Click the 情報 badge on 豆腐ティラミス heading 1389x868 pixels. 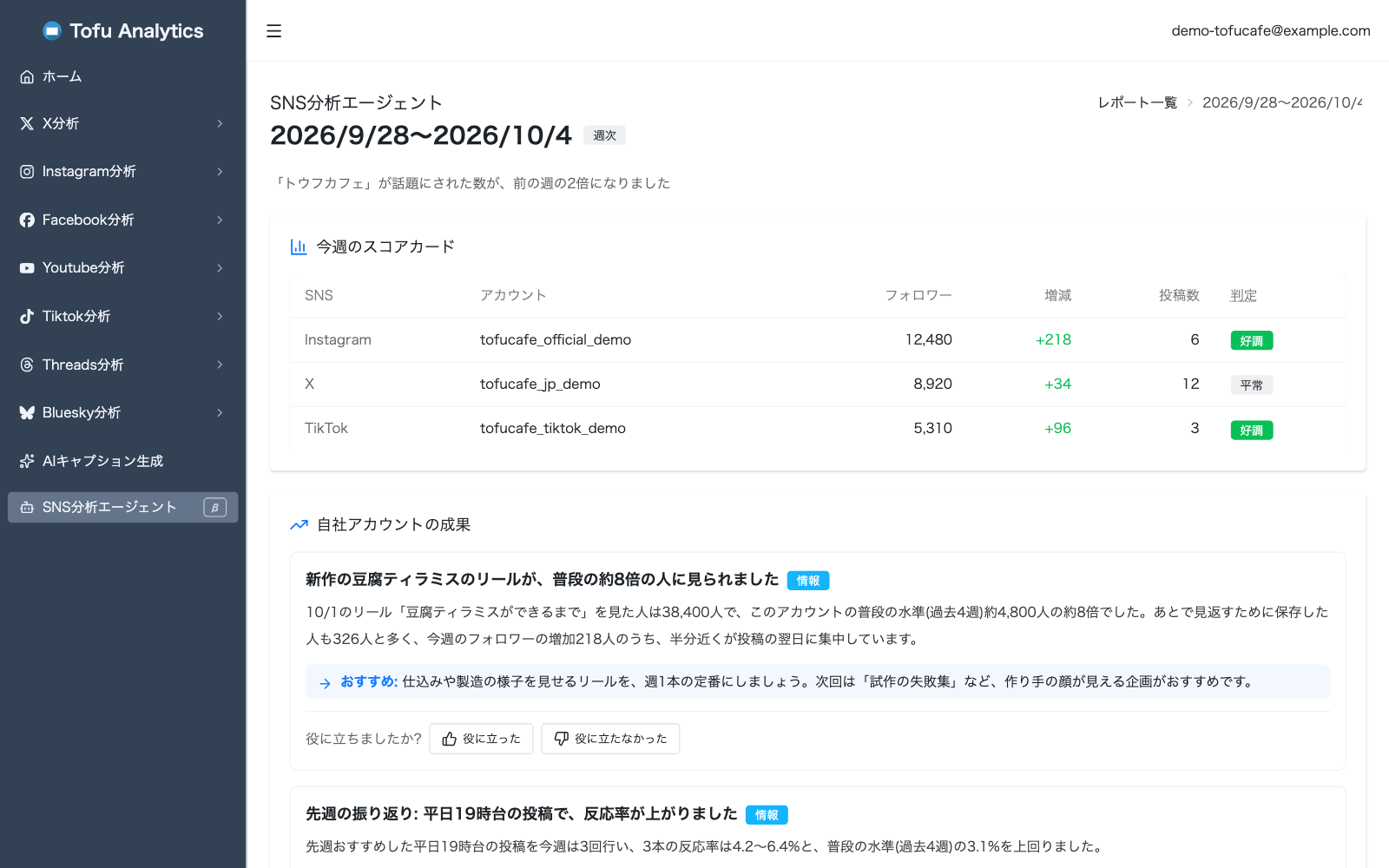pyautogui.click(x=808, y=581)
